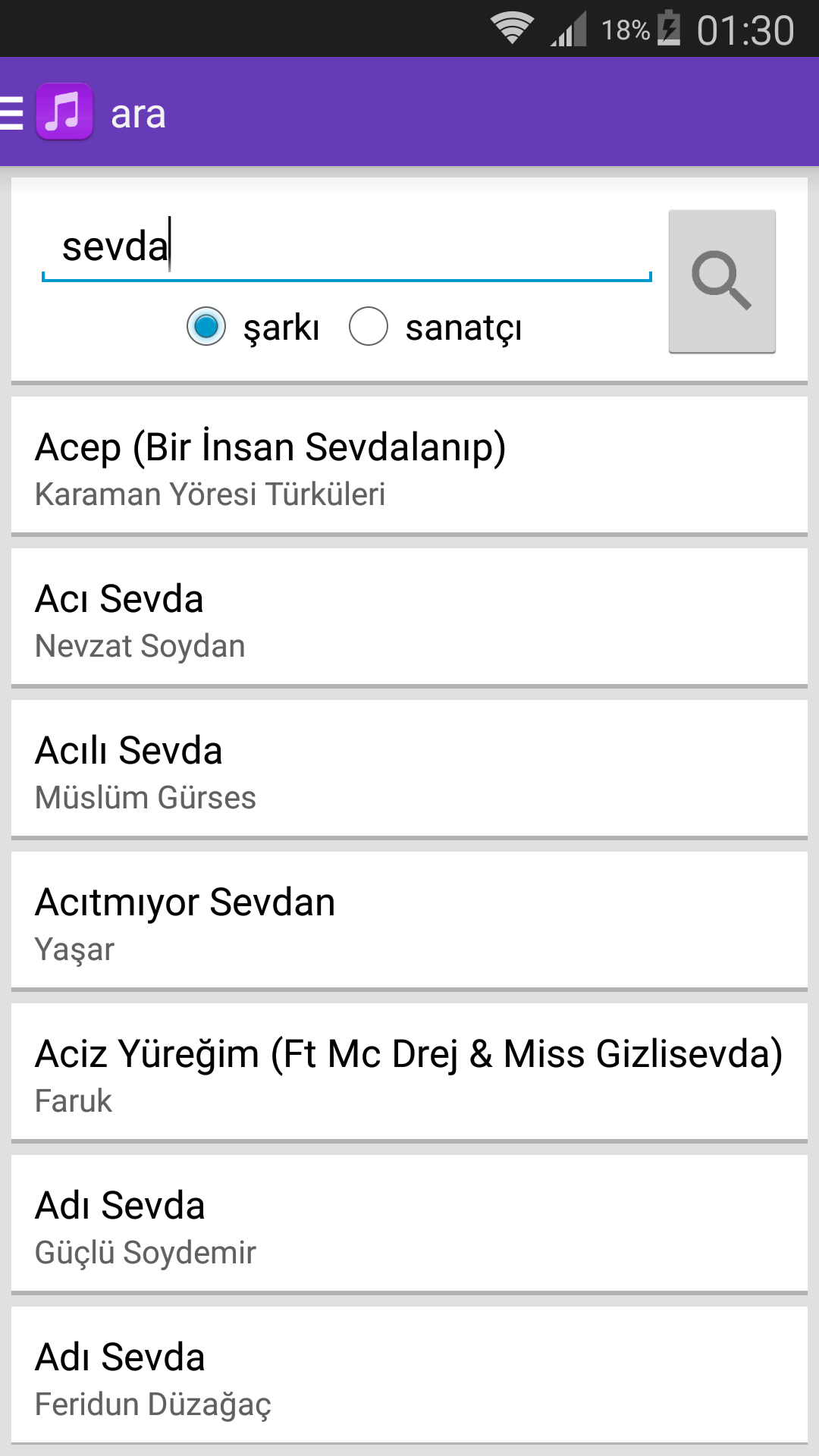The image size is (819, 1456).
Task: Tap the ara title in header
Action: (138, 115)
